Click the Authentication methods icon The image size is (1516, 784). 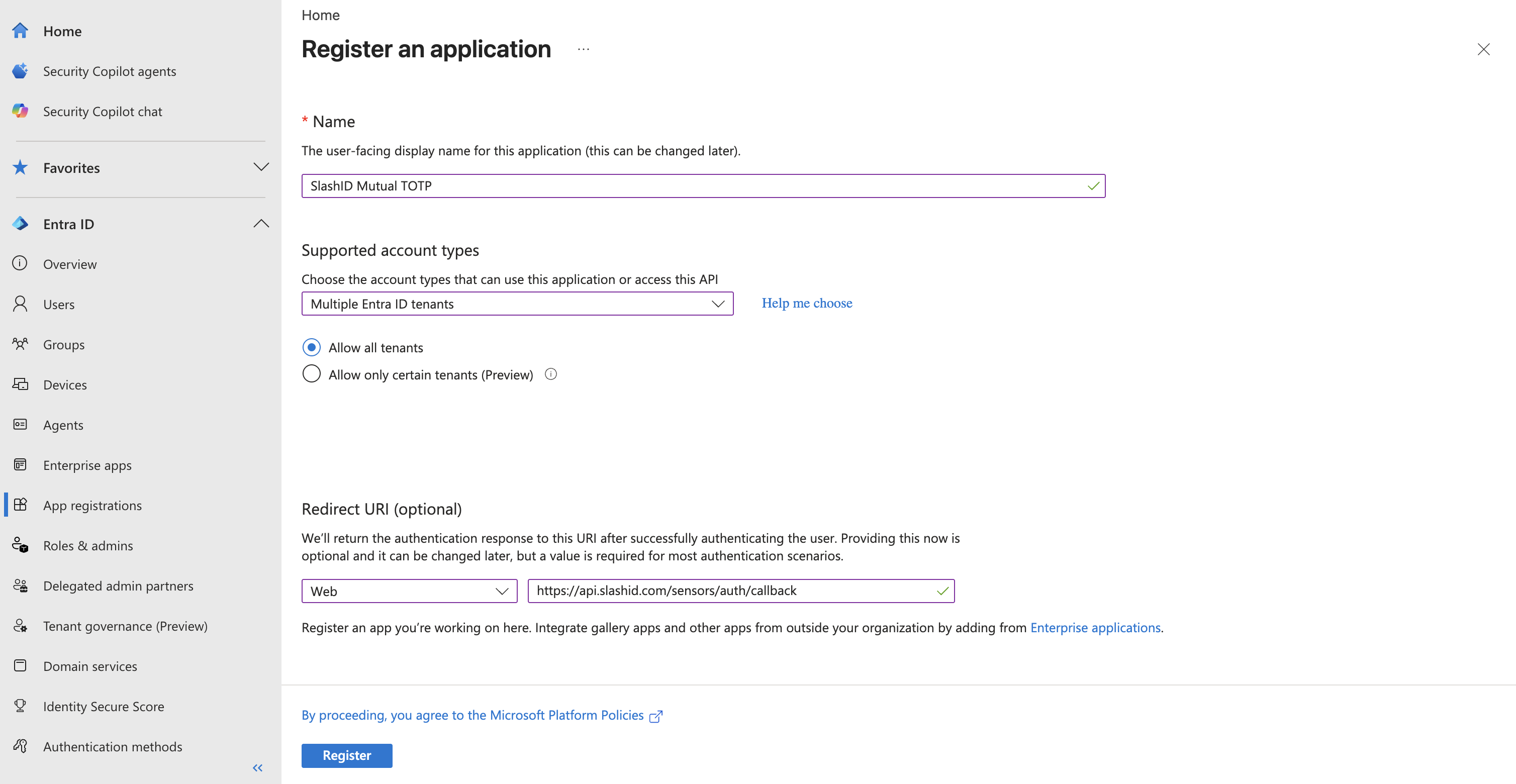click(20, 746)
